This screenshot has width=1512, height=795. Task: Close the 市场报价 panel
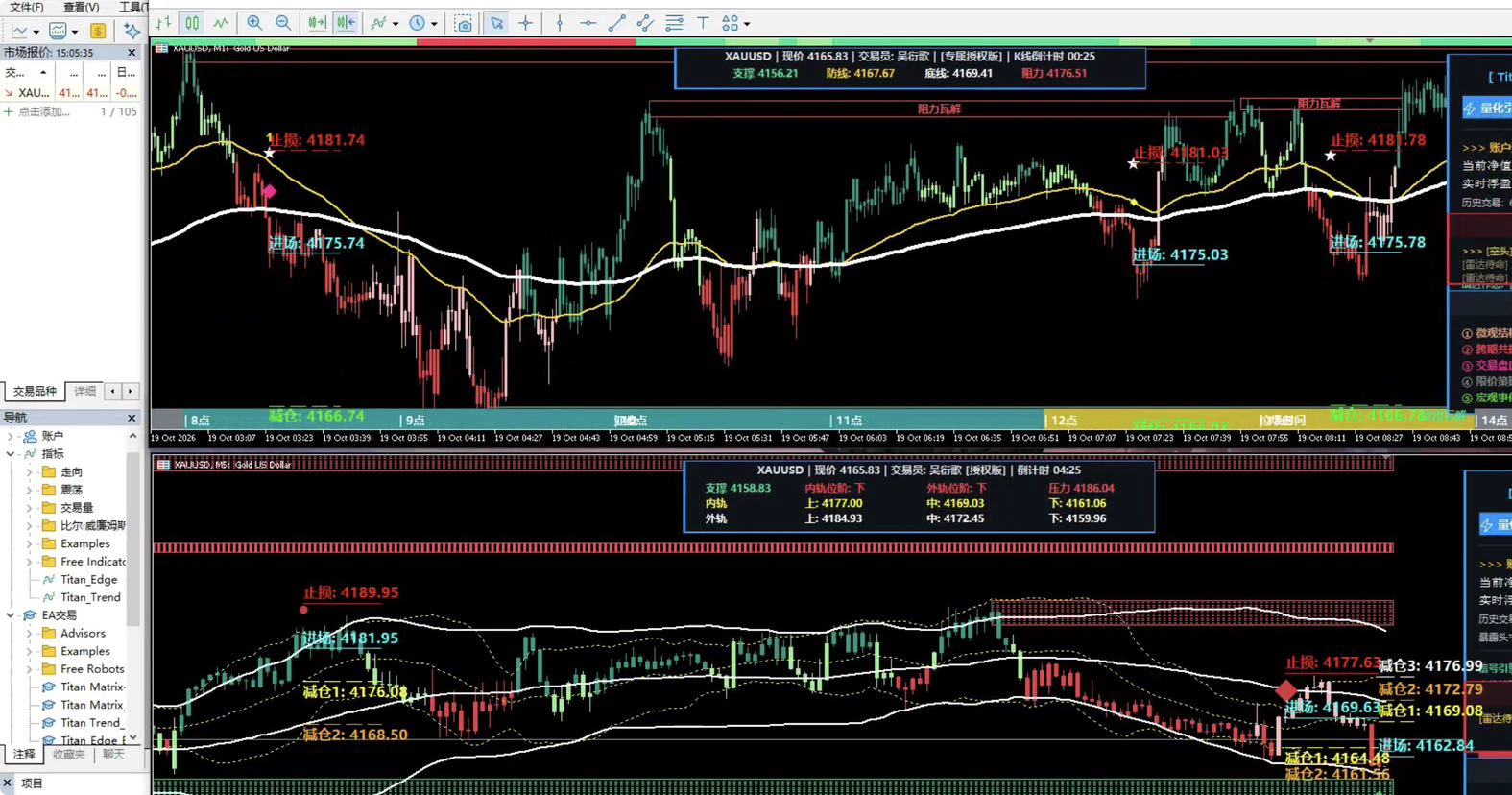pos(132,53)
